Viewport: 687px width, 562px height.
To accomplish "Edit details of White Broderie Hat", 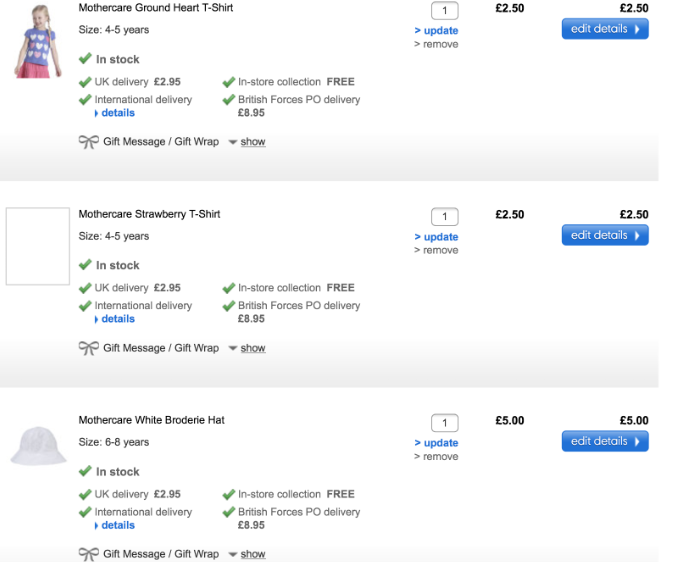I will click(x=604, y=441).
